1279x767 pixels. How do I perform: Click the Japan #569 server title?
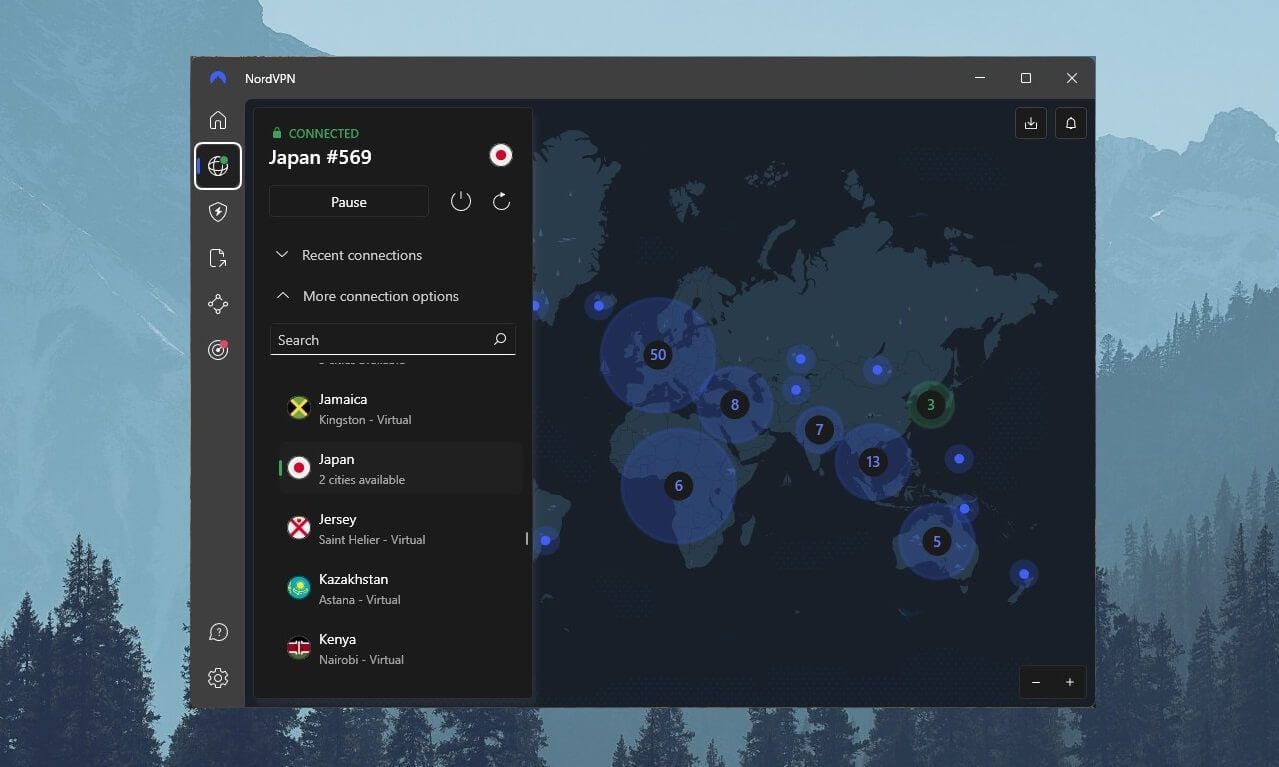coord(320,157)
